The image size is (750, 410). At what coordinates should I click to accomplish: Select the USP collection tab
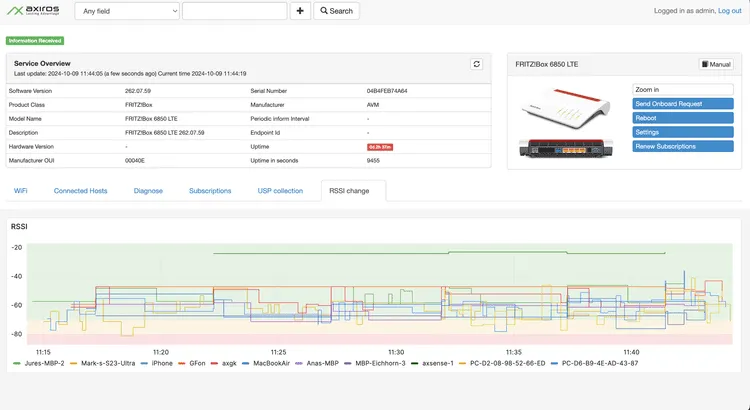[x=280, y=190]
